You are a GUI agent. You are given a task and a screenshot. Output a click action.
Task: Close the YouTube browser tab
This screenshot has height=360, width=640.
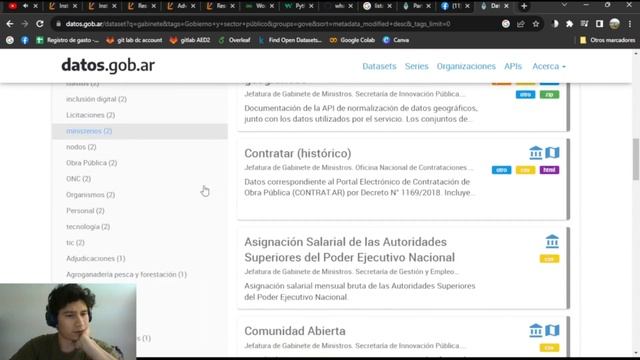36,6
